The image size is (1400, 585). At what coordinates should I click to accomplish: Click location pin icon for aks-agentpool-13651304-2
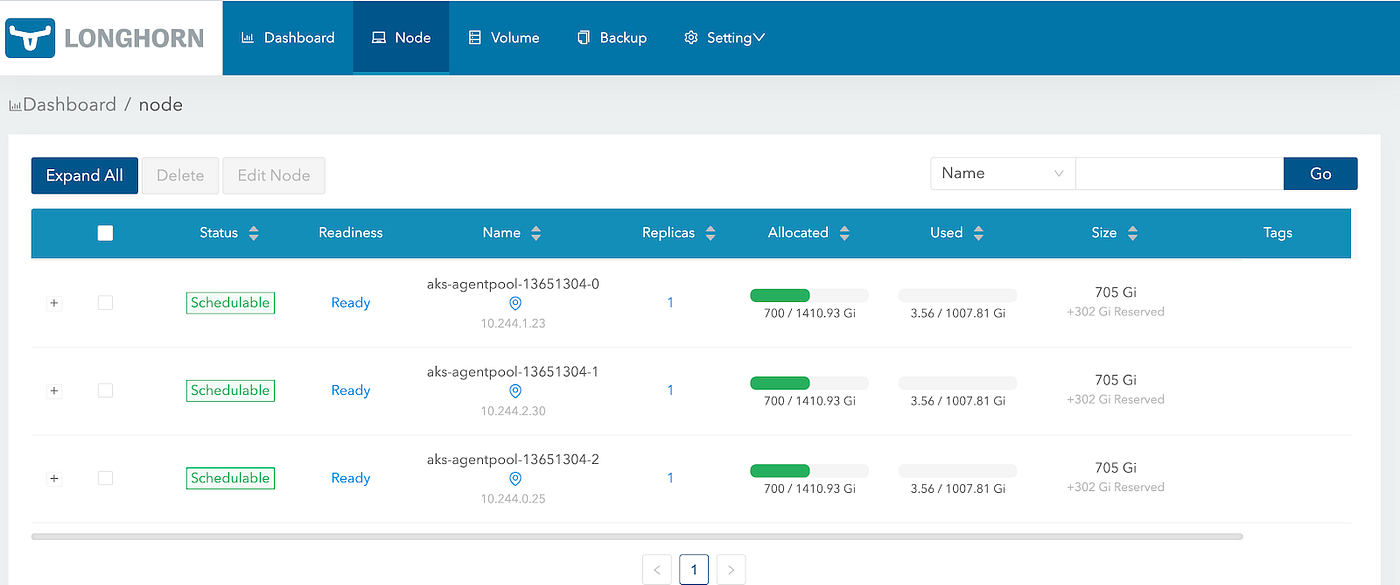[x=515, y=479]
